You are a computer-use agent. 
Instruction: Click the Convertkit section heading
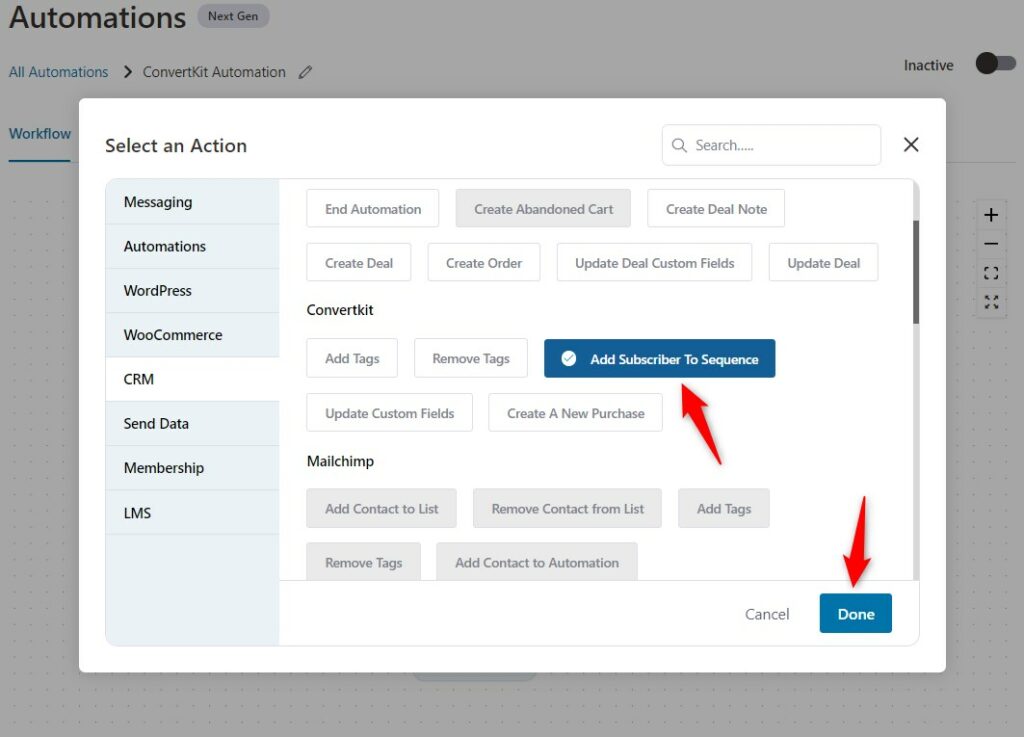[x=340, y=310]
